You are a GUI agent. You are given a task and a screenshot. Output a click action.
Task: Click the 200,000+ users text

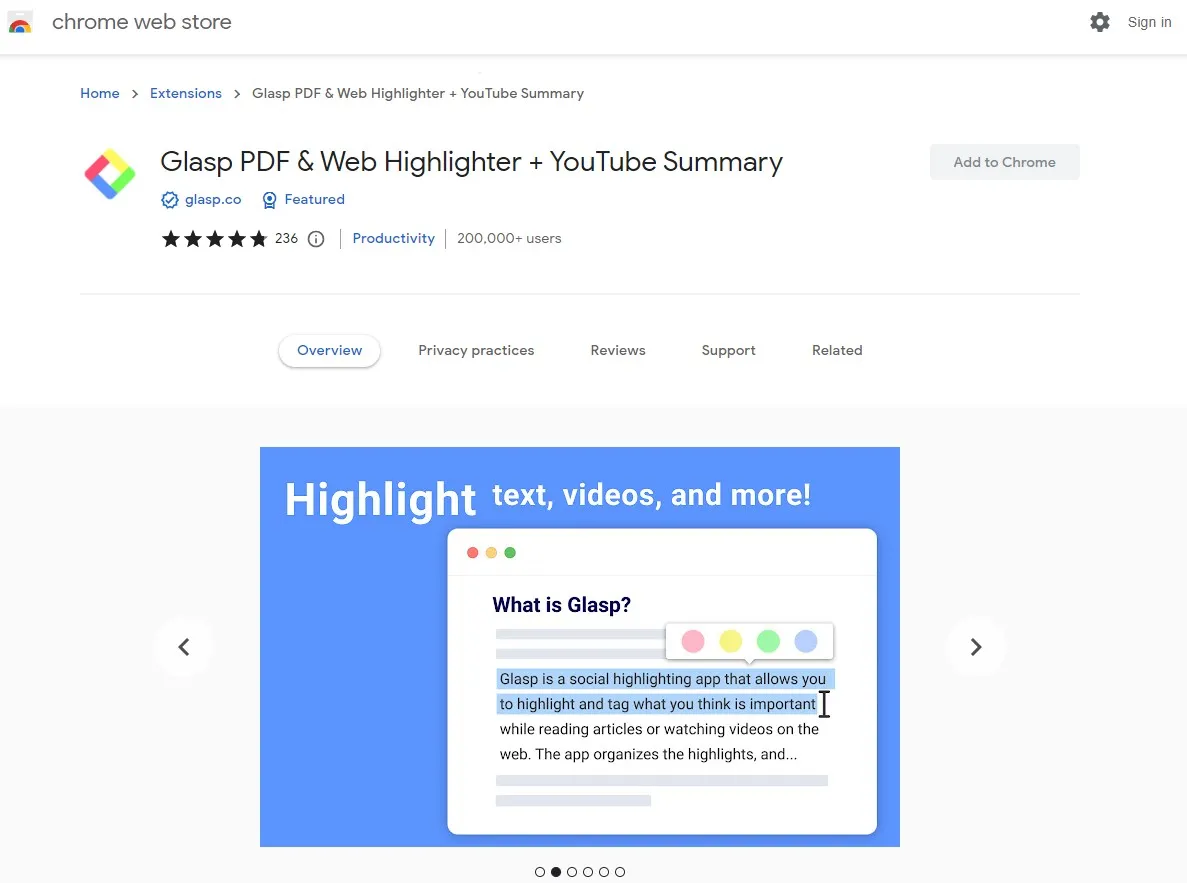pos(509,239)
